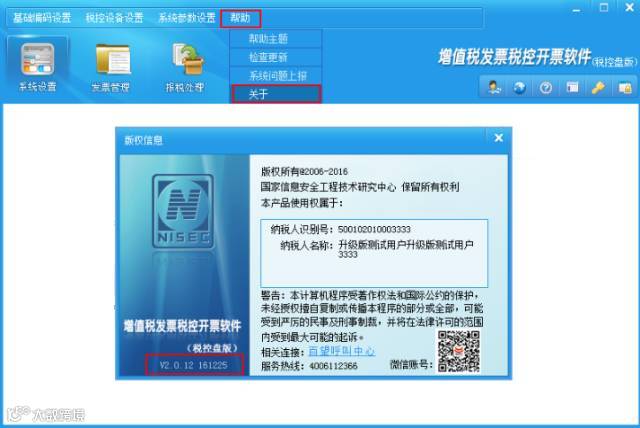
Task: Click the service hotline number 4006112366
Action: coord(333,366)
